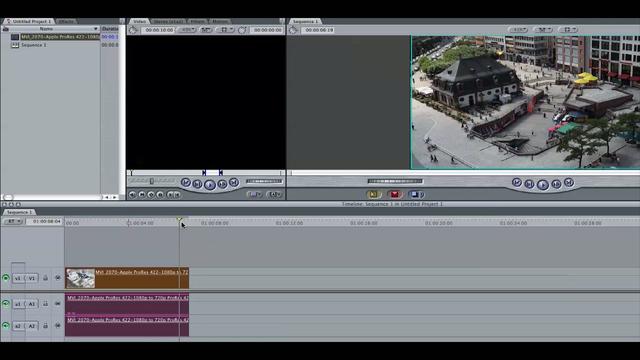
Task: Select the MVI_2070 video clip thumbnail in Timeline
Action: point(80,278)
